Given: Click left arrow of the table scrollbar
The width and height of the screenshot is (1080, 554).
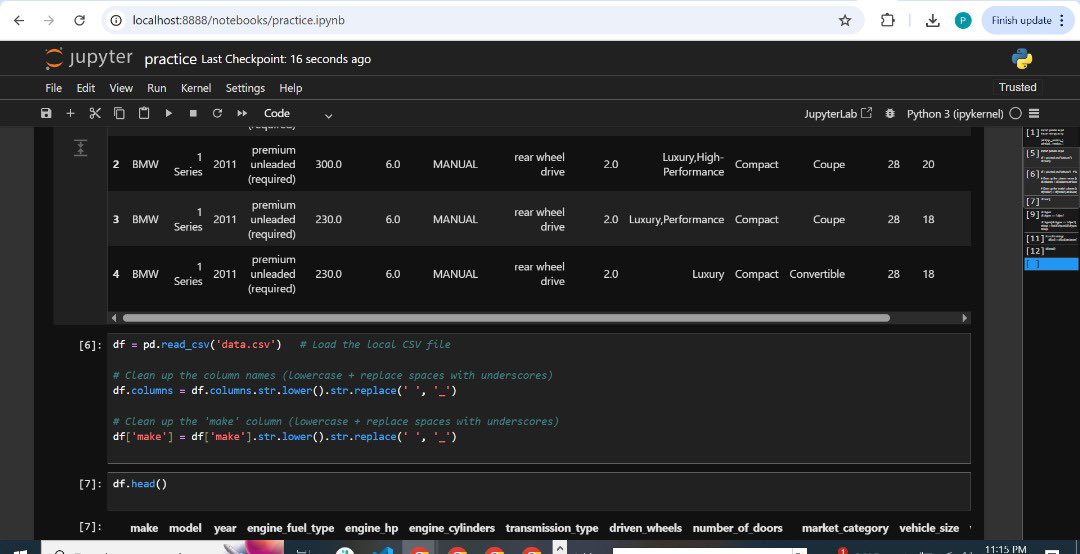Looking at the screenshot, I should tap(114, 318).
